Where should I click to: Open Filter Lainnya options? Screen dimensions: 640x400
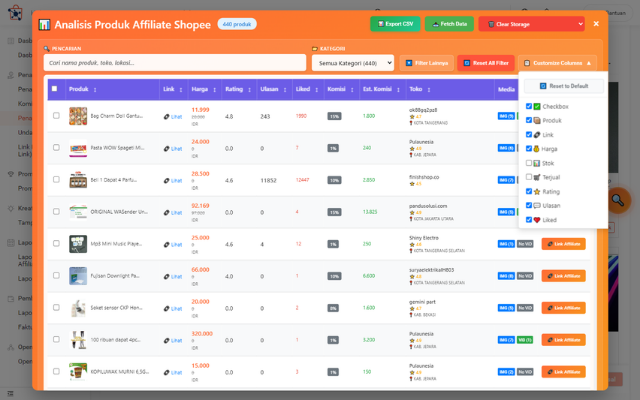[427, 63]
